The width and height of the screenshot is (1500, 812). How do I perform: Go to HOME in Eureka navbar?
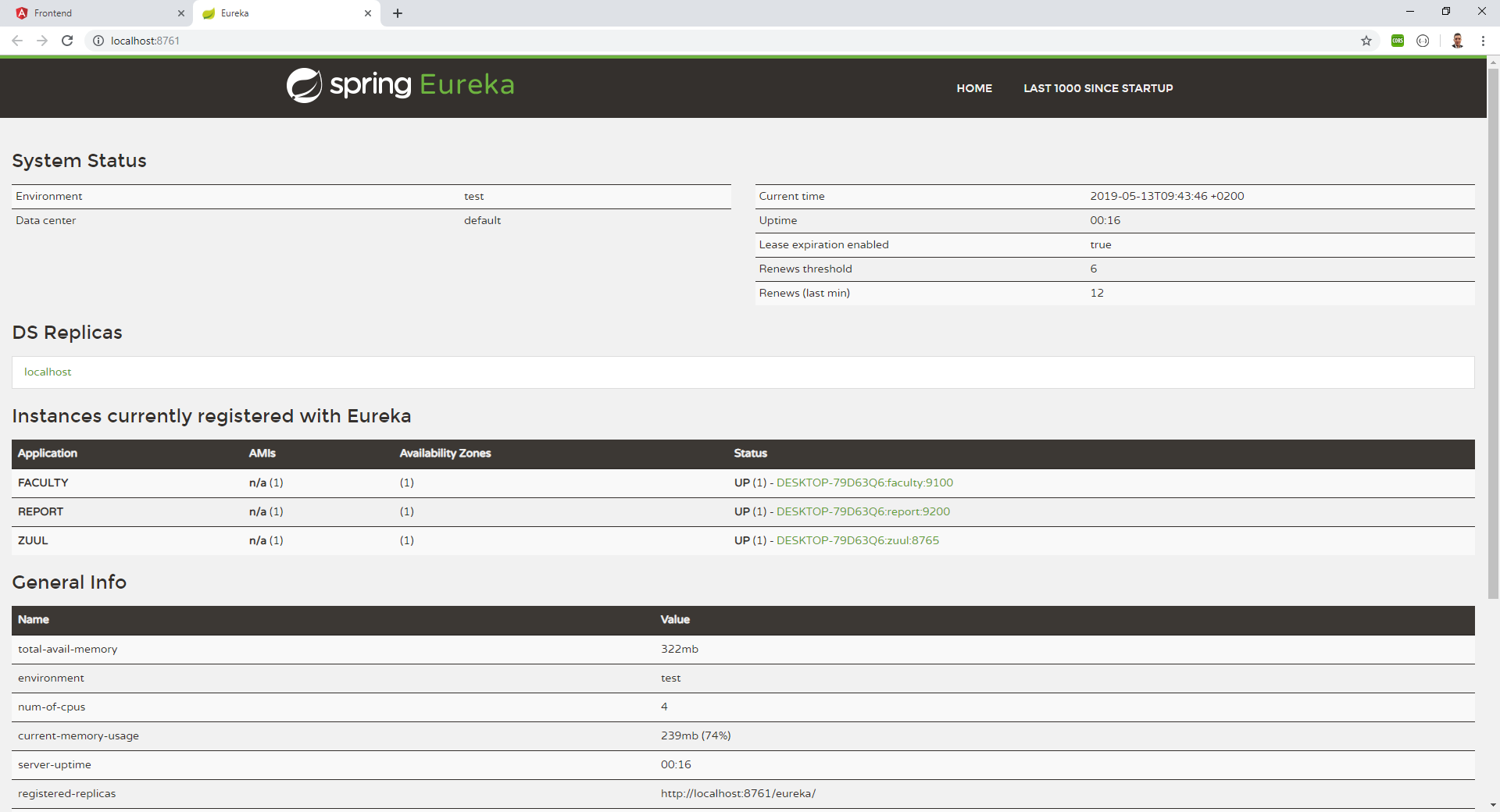pyautogui.click(x=974, y=88)
